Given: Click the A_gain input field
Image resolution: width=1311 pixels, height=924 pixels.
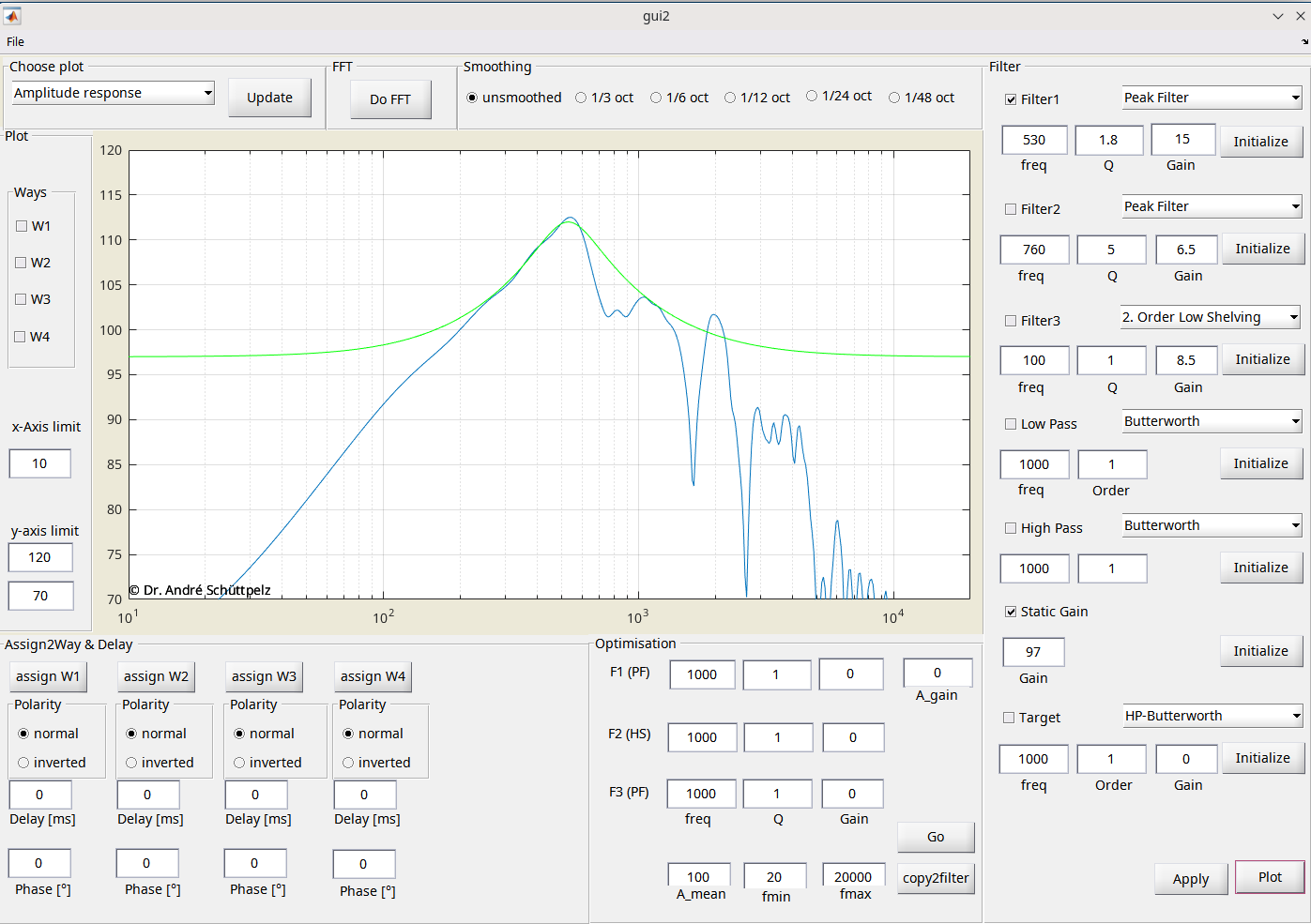Looking at the screenshot, I should click(938, 673).
